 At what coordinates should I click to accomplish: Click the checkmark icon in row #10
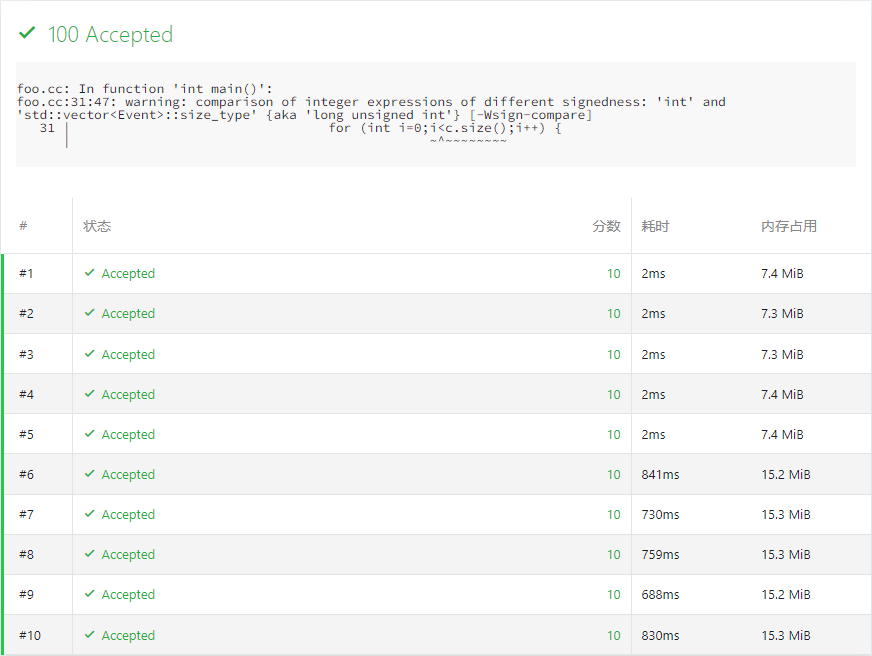pyautogui.click(x=90, y=635)
